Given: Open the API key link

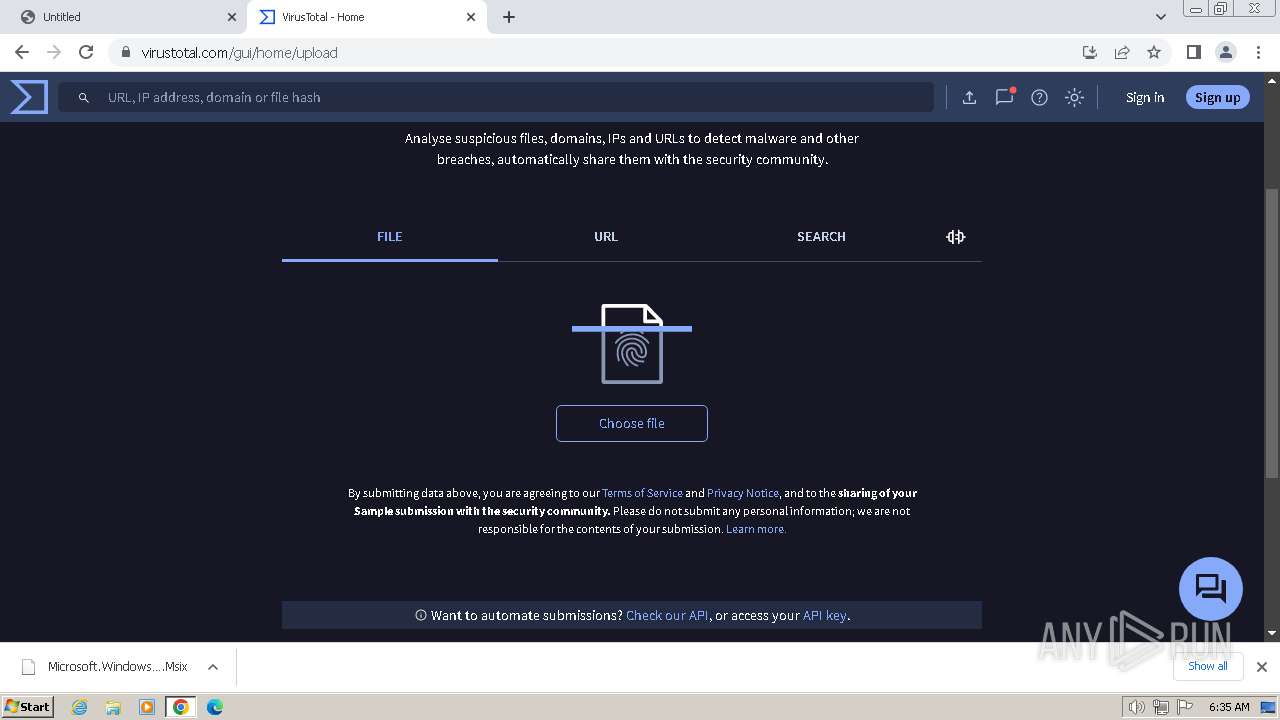Looking at the screenshot, I should (825, 615).
